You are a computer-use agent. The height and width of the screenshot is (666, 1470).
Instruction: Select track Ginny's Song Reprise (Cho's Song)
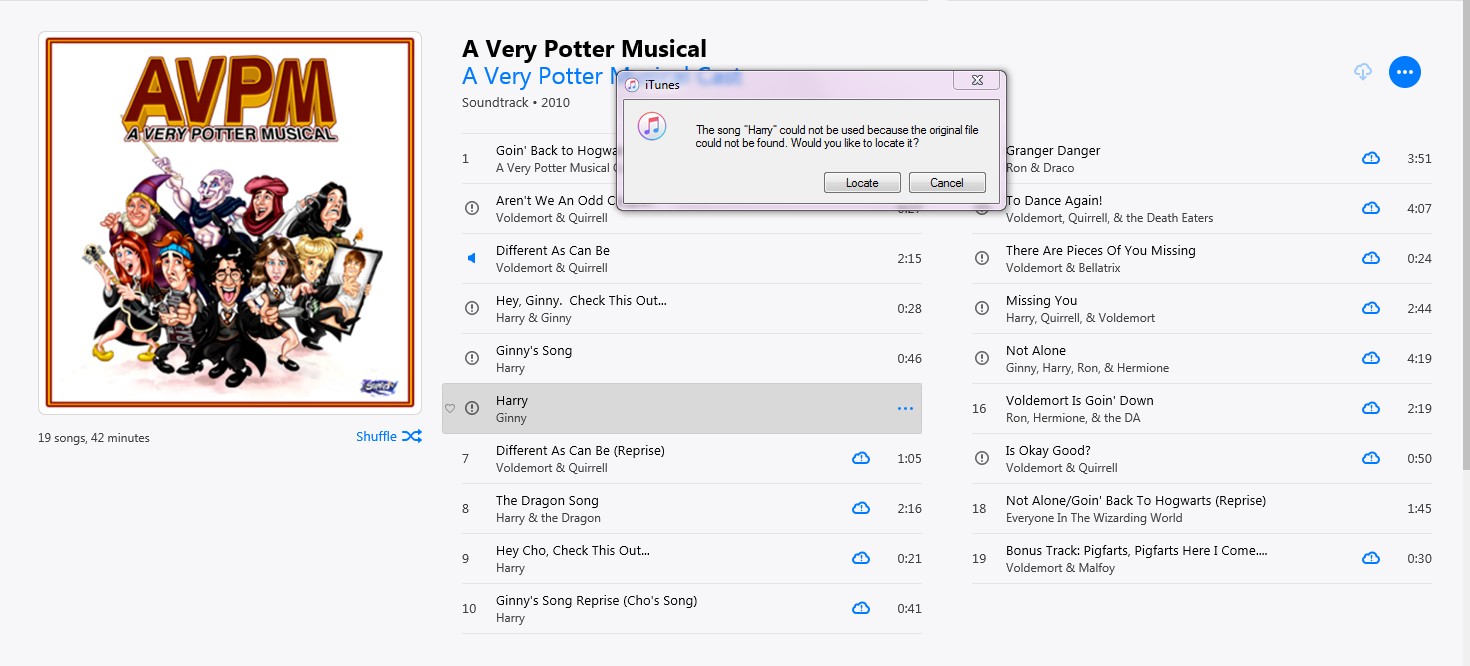coord(691,608)
